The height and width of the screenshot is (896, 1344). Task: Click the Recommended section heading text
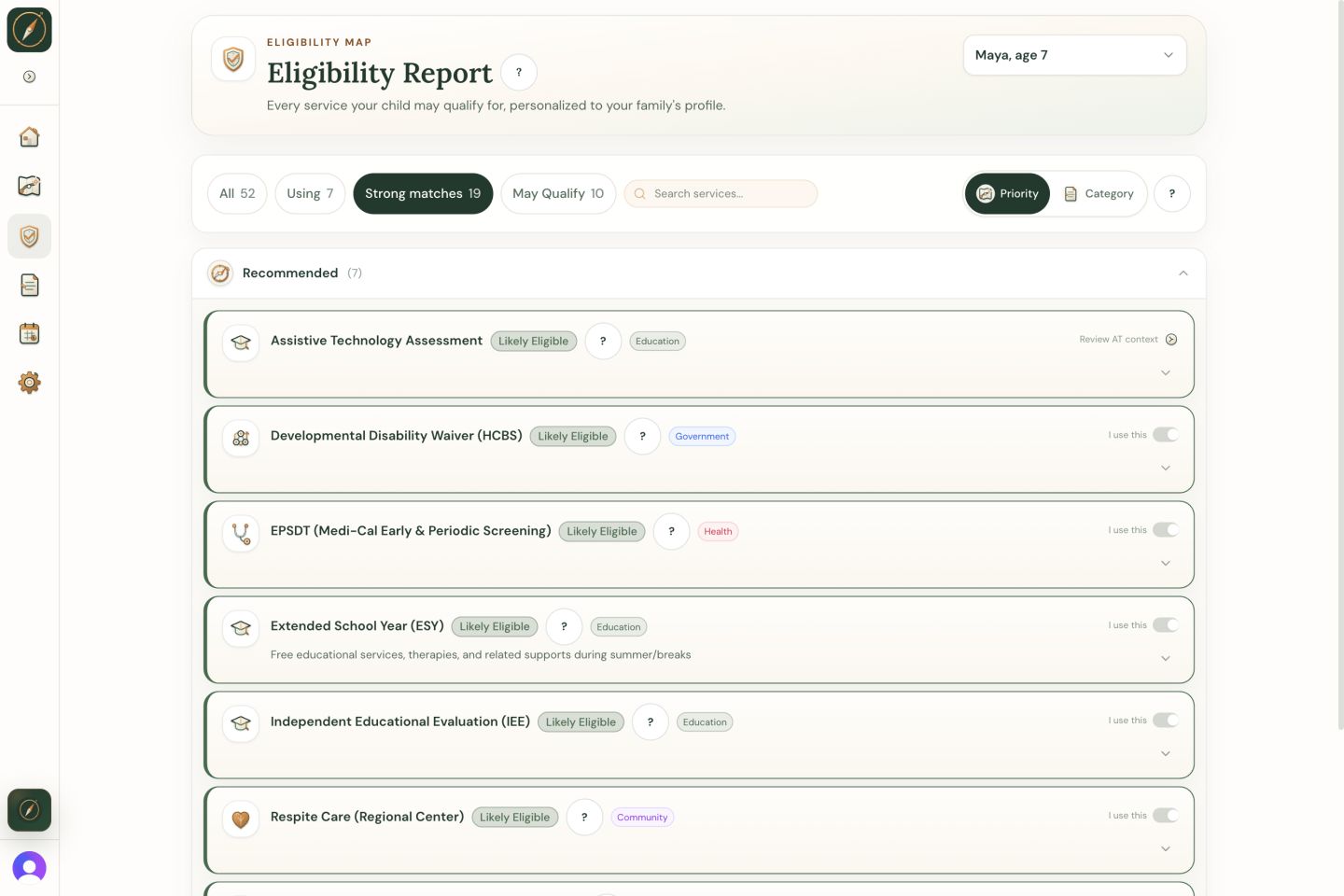(x=290, y=273)
